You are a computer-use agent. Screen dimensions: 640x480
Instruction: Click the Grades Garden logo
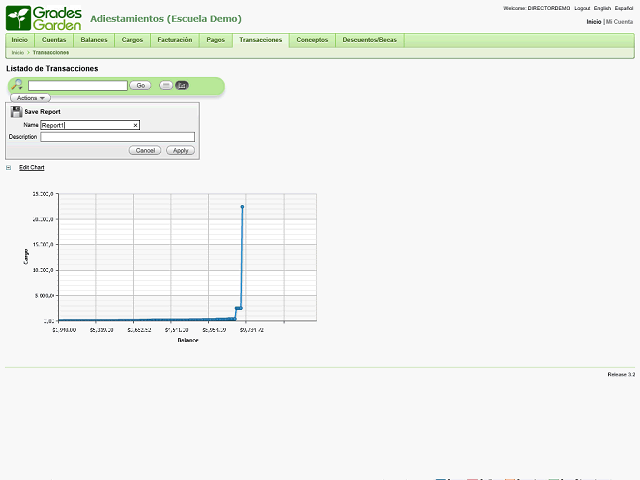click(x=43, y=17)
